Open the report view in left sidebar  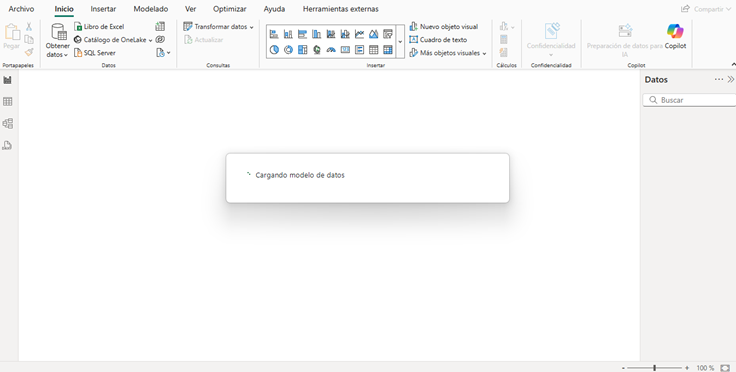(8, 80)
